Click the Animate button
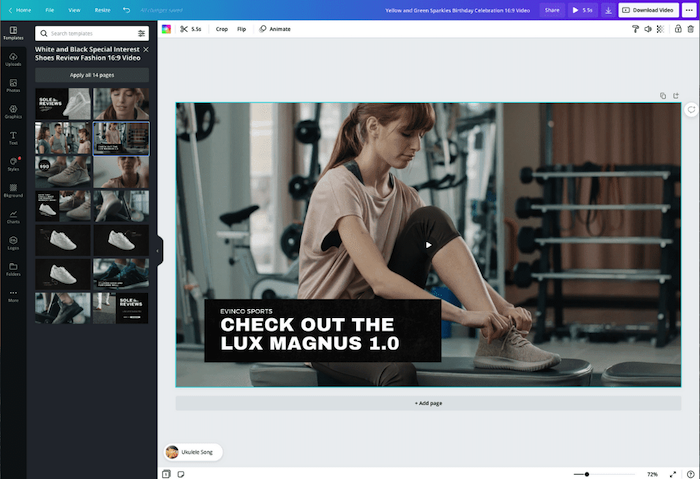 pyautogui.click(x=275, y=29)
